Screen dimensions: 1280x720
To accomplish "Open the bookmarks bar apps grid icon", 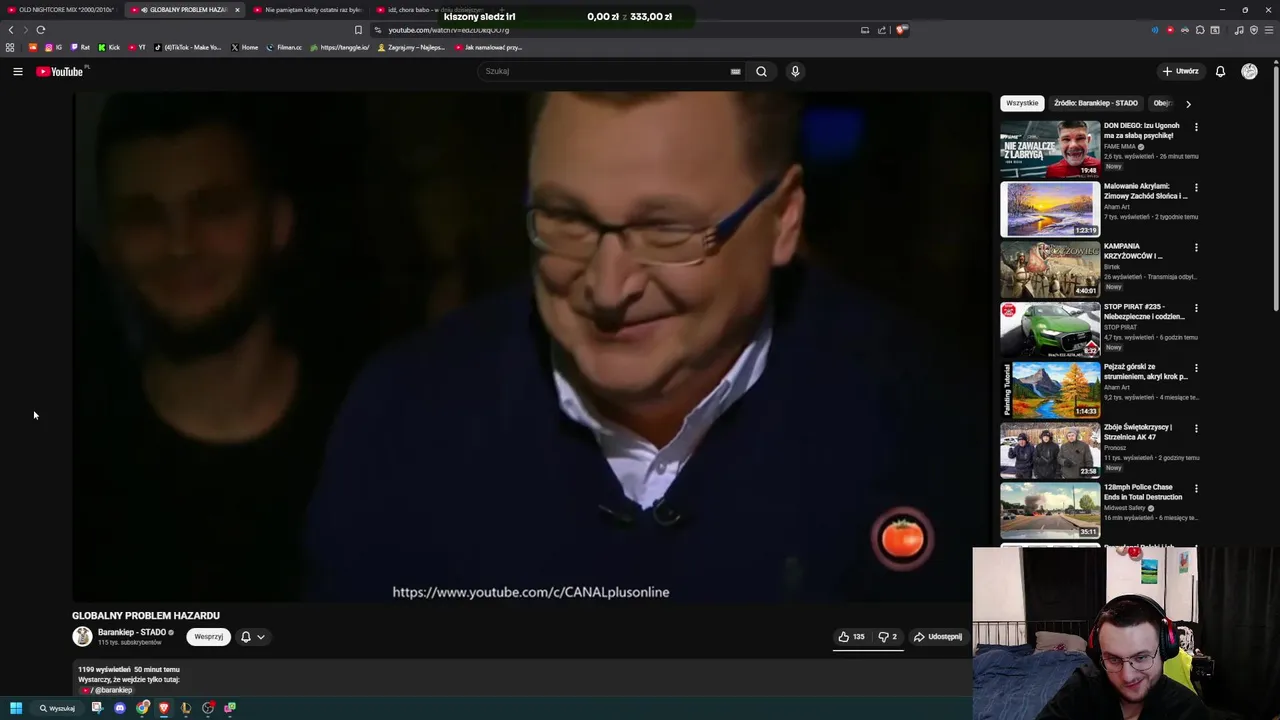I will pos(10,47).
